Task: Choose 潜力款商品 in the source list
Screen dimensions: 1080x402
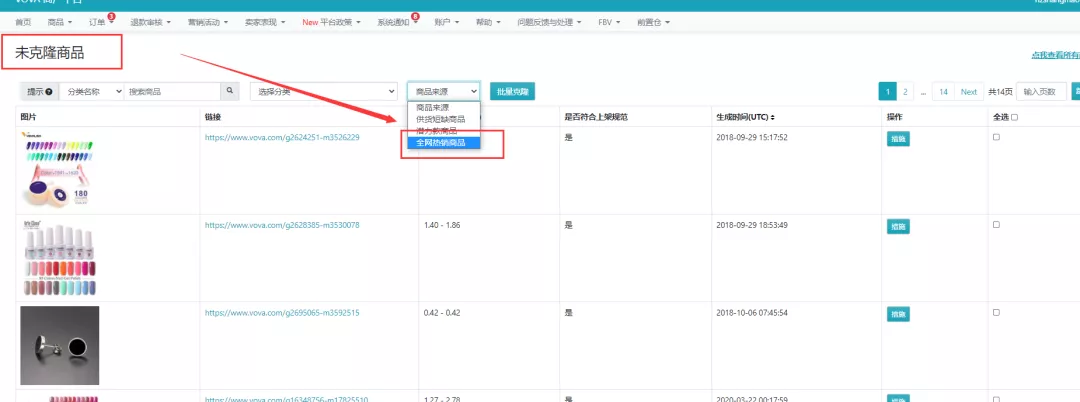Action: coord(444,131)
